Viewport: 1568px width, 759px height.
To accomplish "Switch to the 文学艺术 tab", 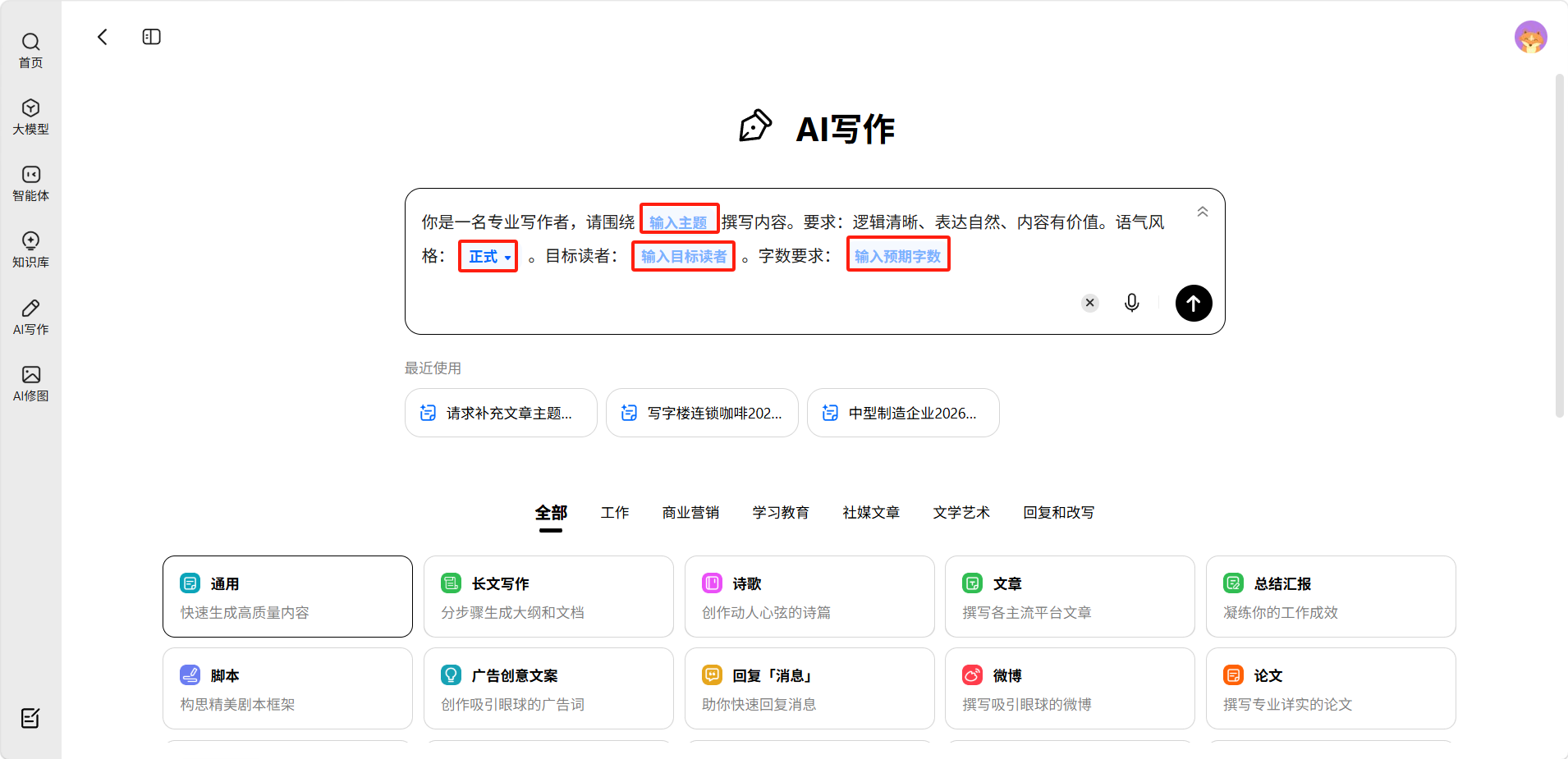I will (x=961, y=513).
